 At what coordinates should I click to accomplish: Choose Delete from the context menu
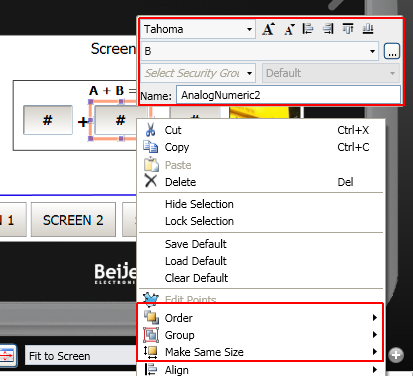[261, 182]
